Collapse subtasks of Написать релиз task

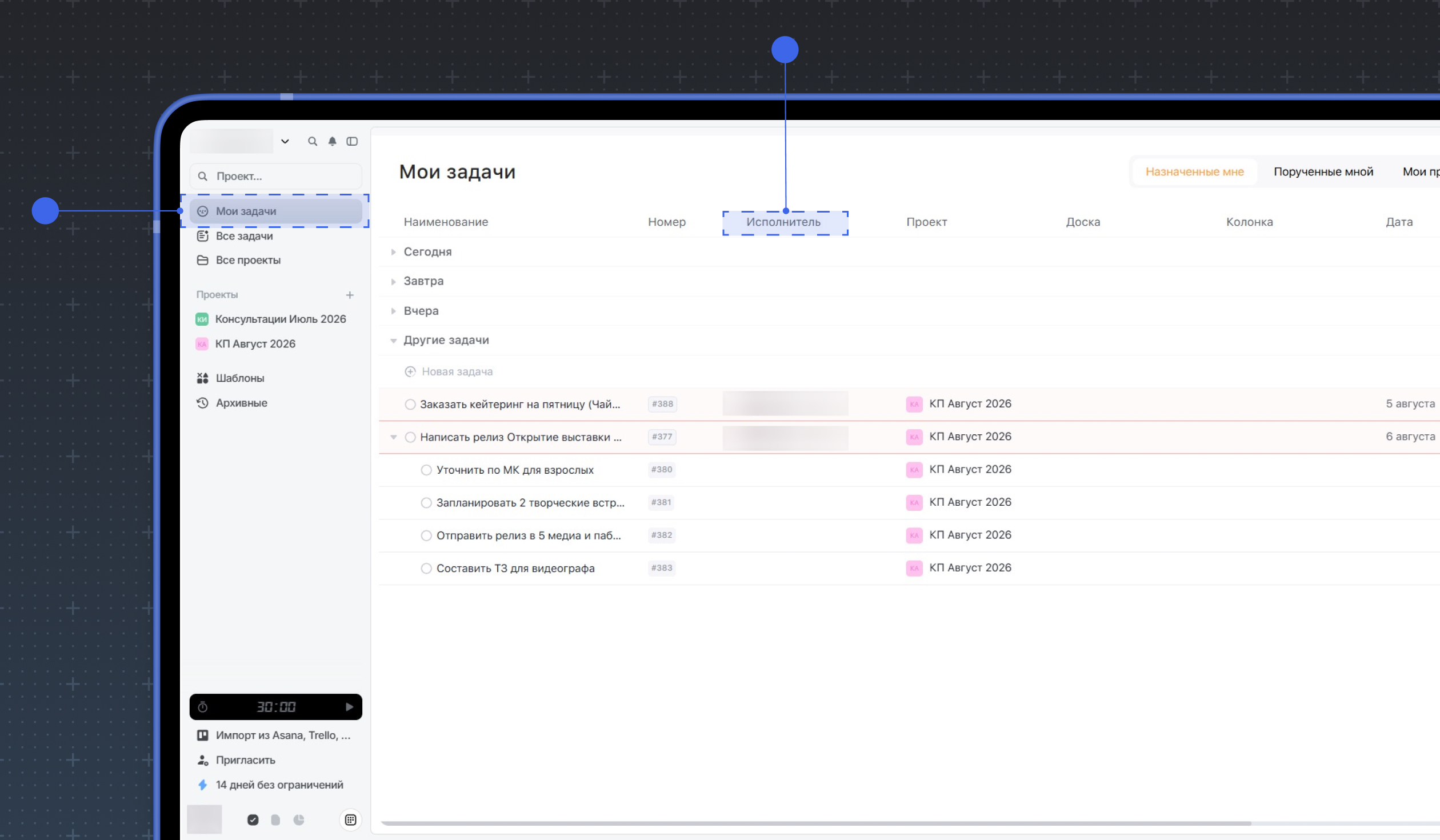(393, 437)
